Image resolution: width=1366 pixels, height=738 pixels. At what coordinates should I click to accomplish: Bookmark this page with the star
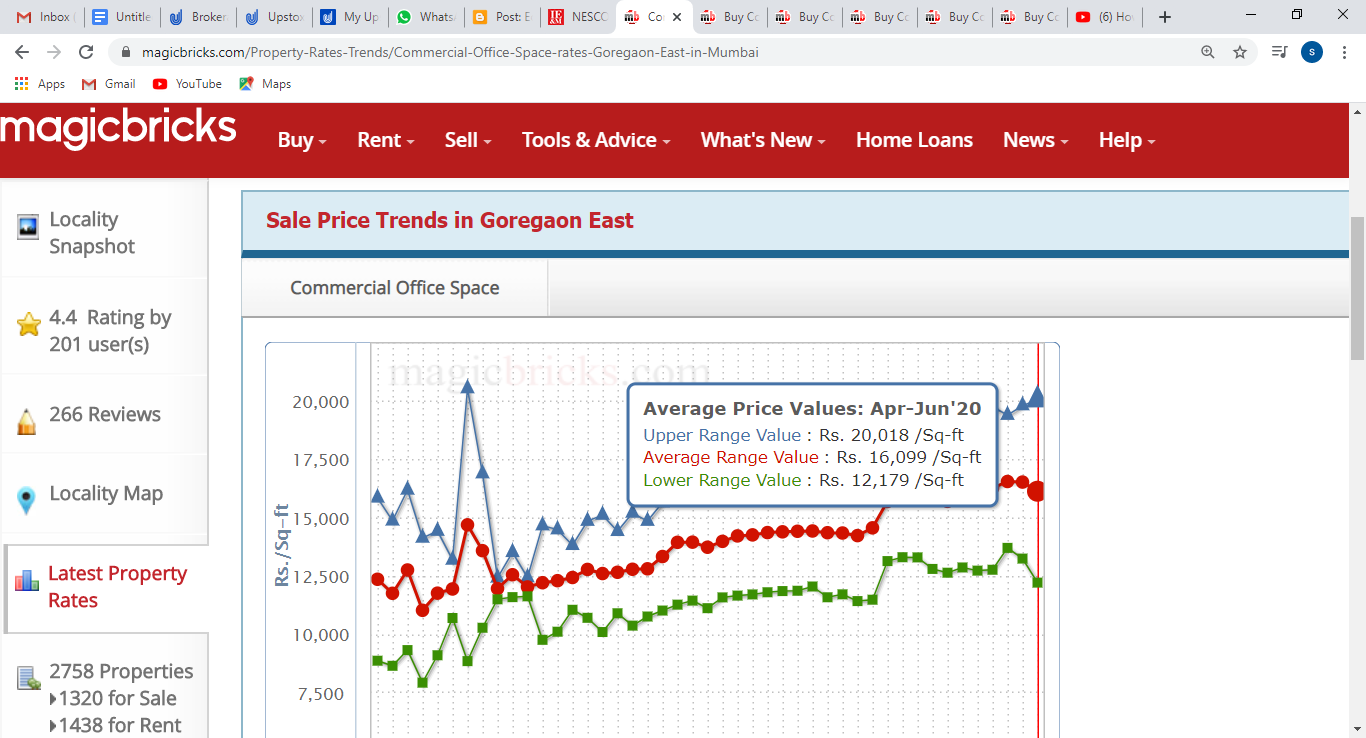coord(1240,52)
